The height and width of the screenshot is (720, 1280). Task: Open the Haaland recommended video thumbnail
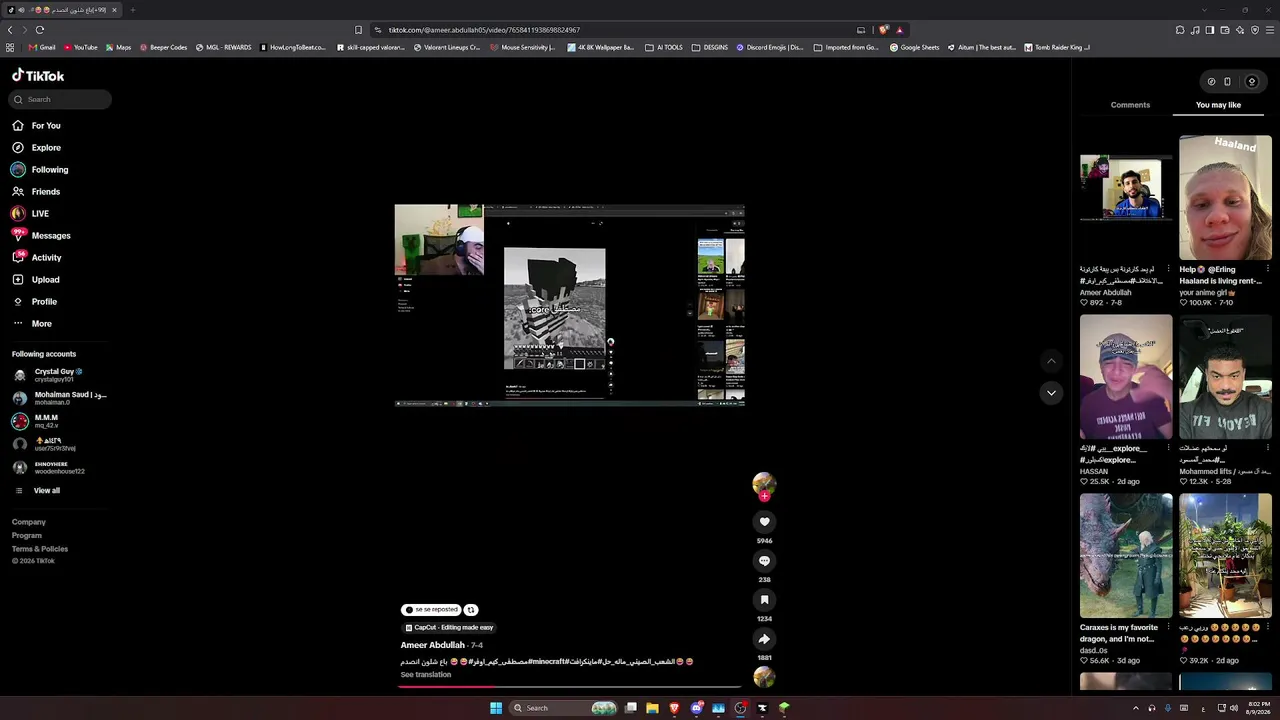pyautogui.click(x=1225, y=198)
